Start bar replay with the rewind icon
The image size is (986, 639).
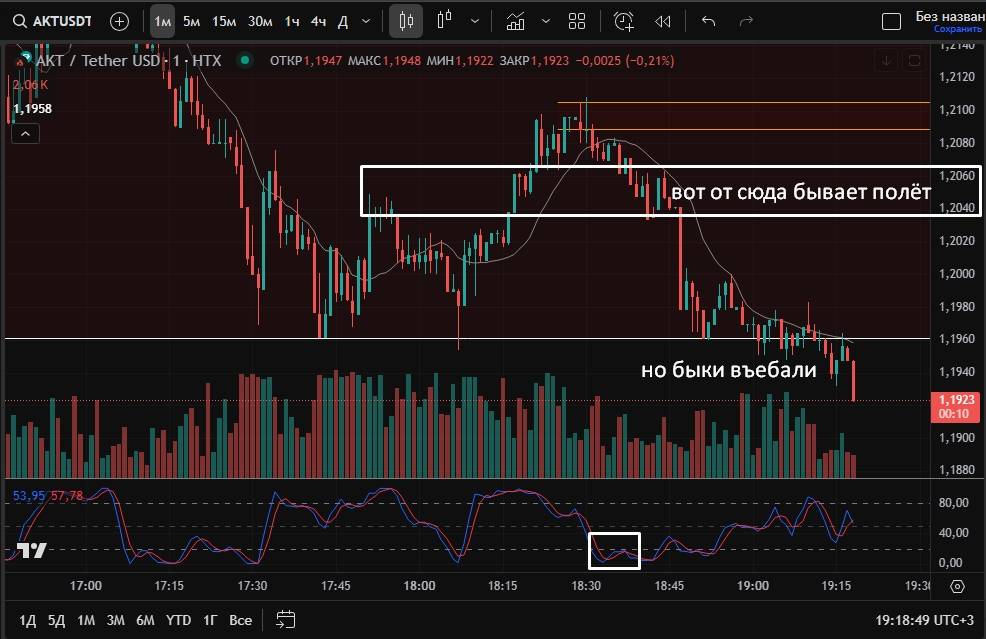coord(662,21)
